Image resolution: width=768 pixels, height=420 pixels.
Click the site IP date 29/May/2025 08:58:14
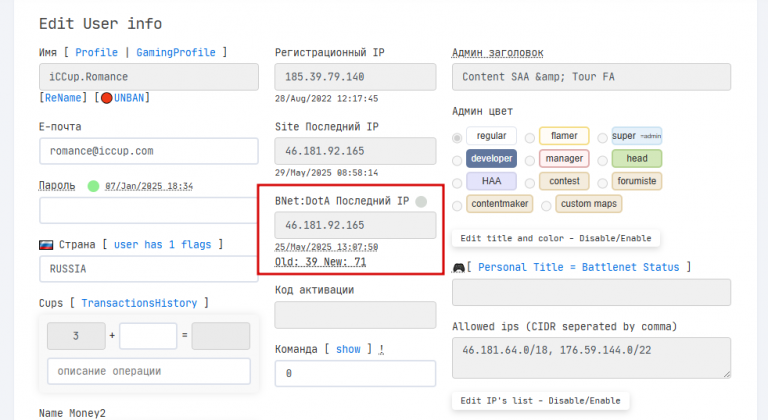pos(327,173)
